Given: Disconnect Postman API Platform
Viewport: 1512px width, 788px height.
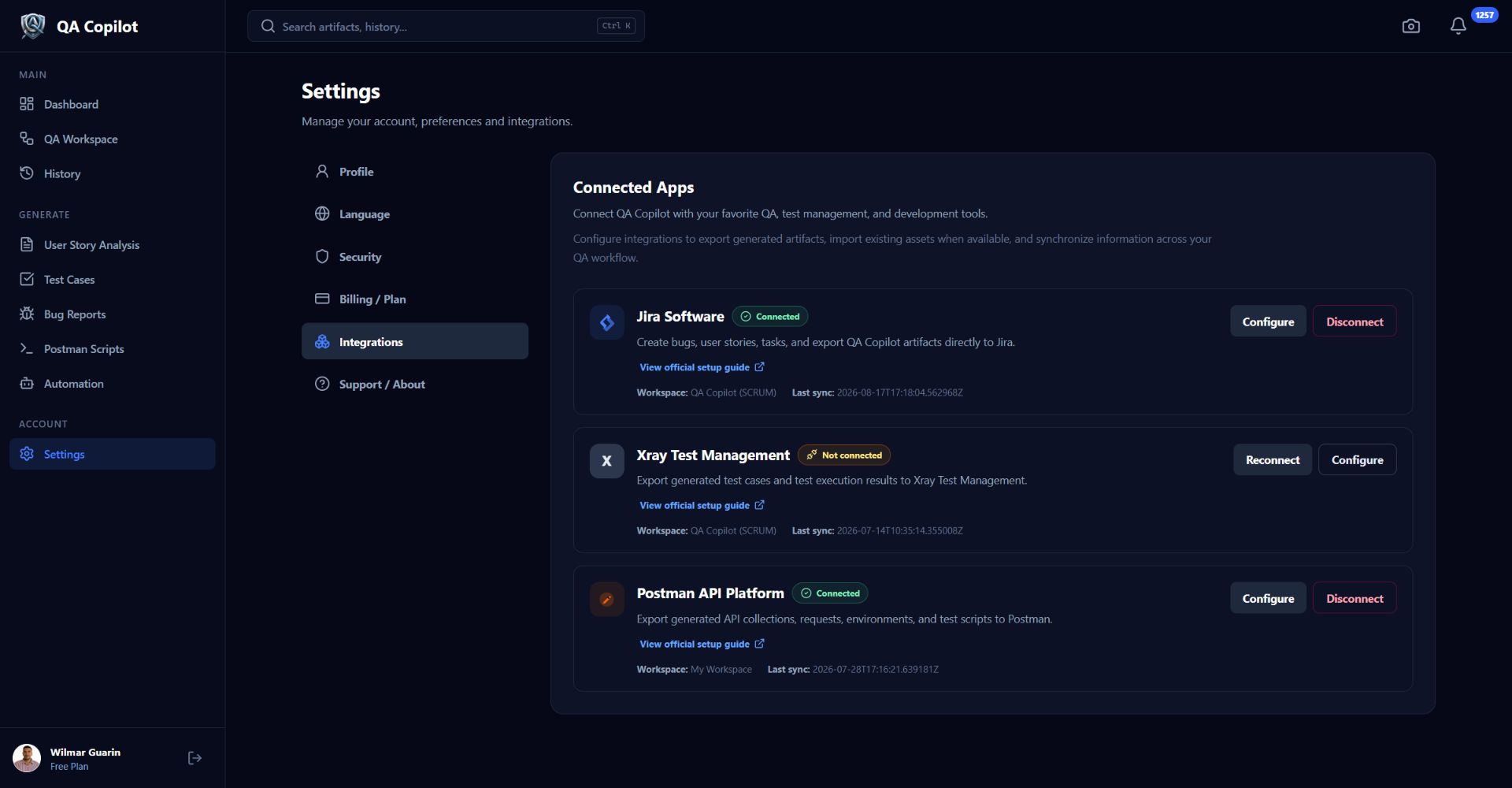Looking at the screenshot, I should (1354, 598).
